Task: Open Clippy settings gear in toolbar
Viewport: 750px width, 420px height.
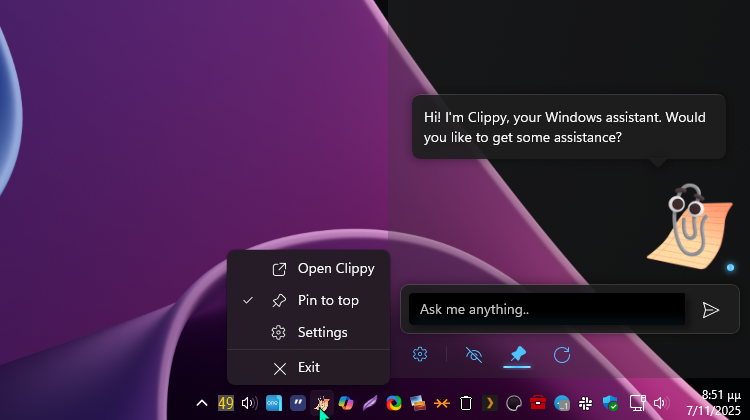Action: (x=419, y=354)
